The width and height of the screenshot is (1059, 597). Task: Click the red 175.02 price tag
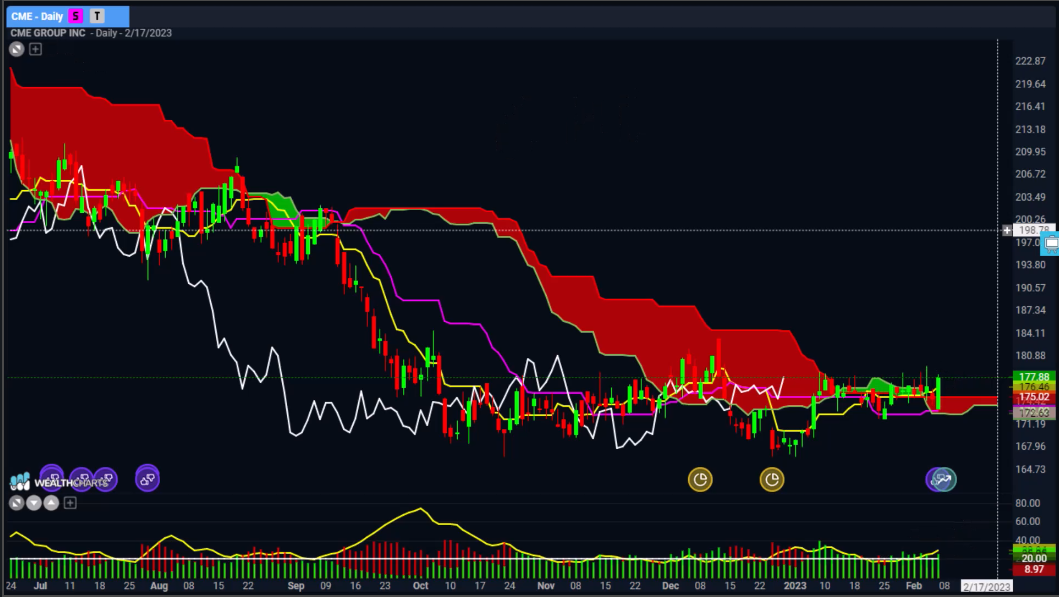(x=1034, y=396)
